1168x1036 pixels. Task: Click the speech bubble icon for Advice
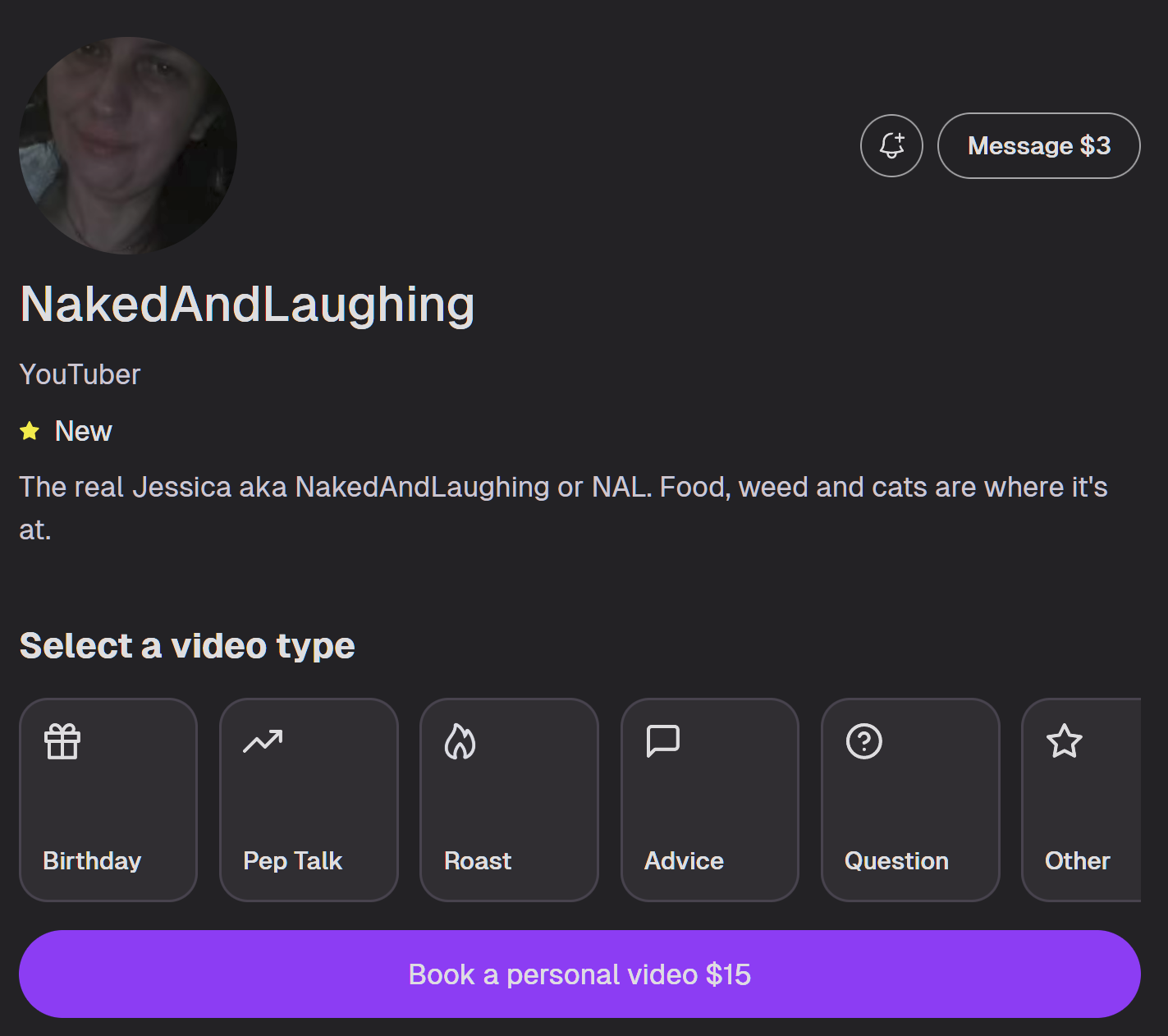click(x=663, y=740)
